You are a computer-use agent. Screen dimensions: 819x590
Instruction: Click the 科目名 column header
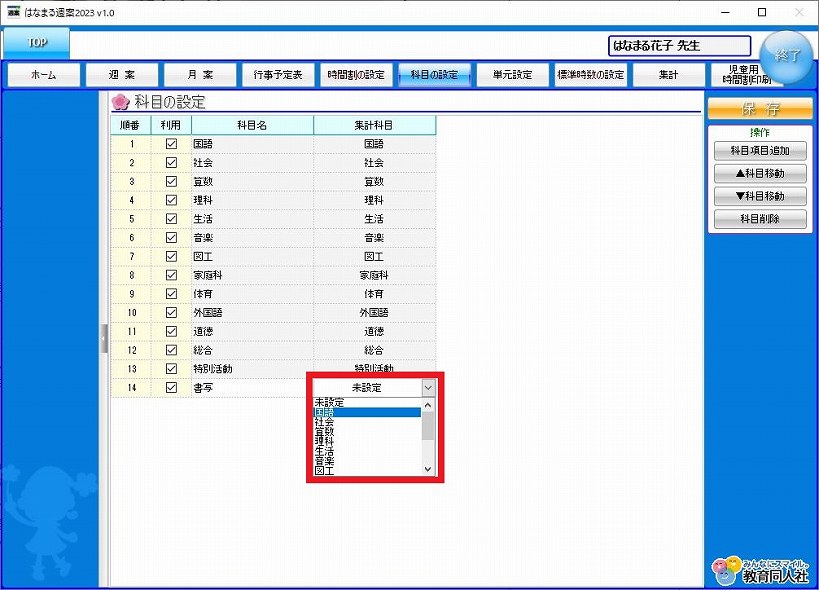click(x=252, y=125)
